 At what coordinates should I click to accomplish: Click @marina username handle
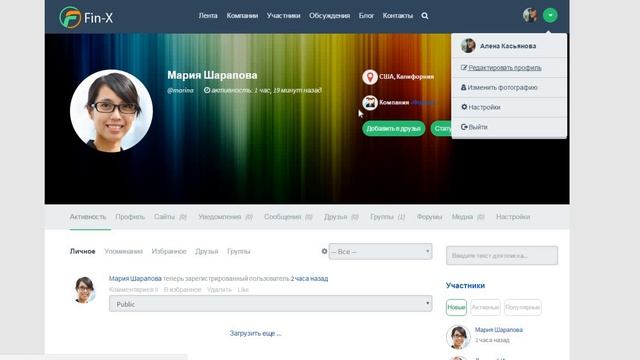point(180,90)
